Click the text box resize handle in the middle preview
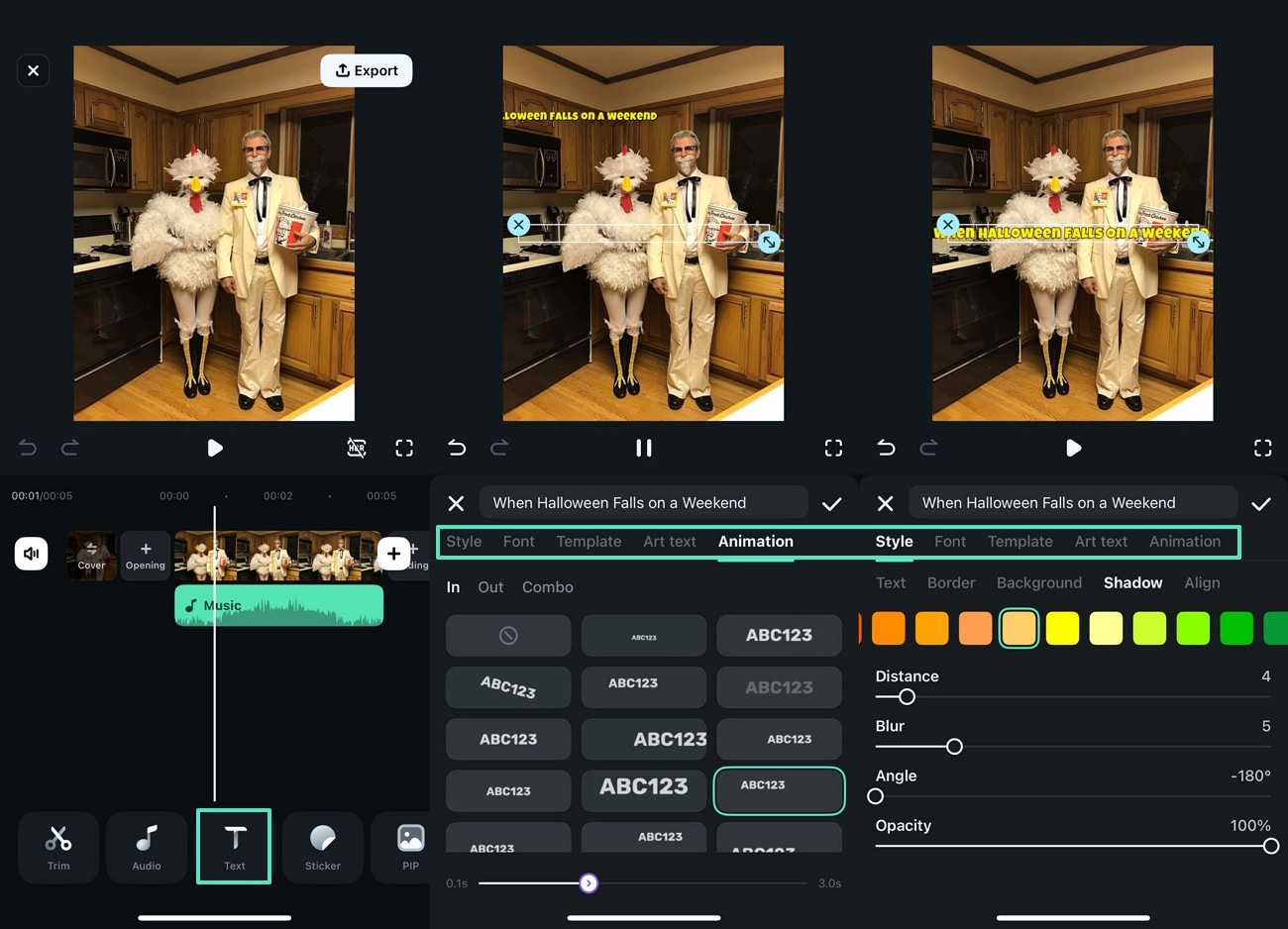The image size is (1288, 929). point(769,241)
